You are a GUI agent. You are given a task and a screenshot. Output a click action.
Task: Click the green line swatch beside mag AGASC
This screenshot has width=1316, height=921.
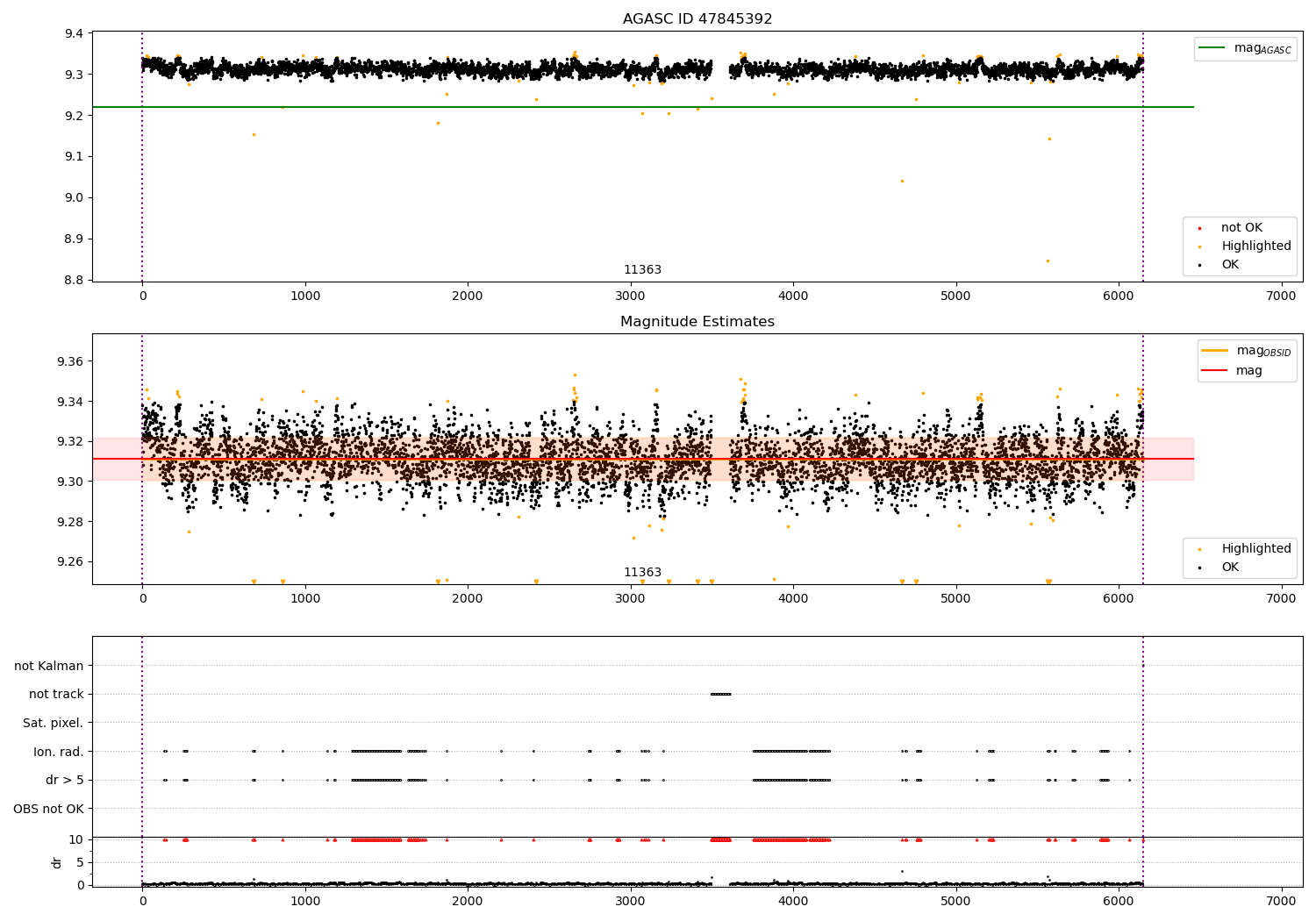pyautogui.click(x=1212, y=48)
